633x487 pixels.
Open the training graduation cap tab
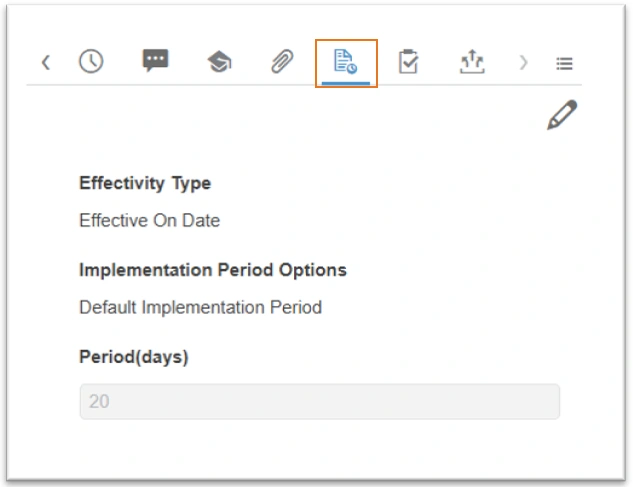click(x=218, y=62)
